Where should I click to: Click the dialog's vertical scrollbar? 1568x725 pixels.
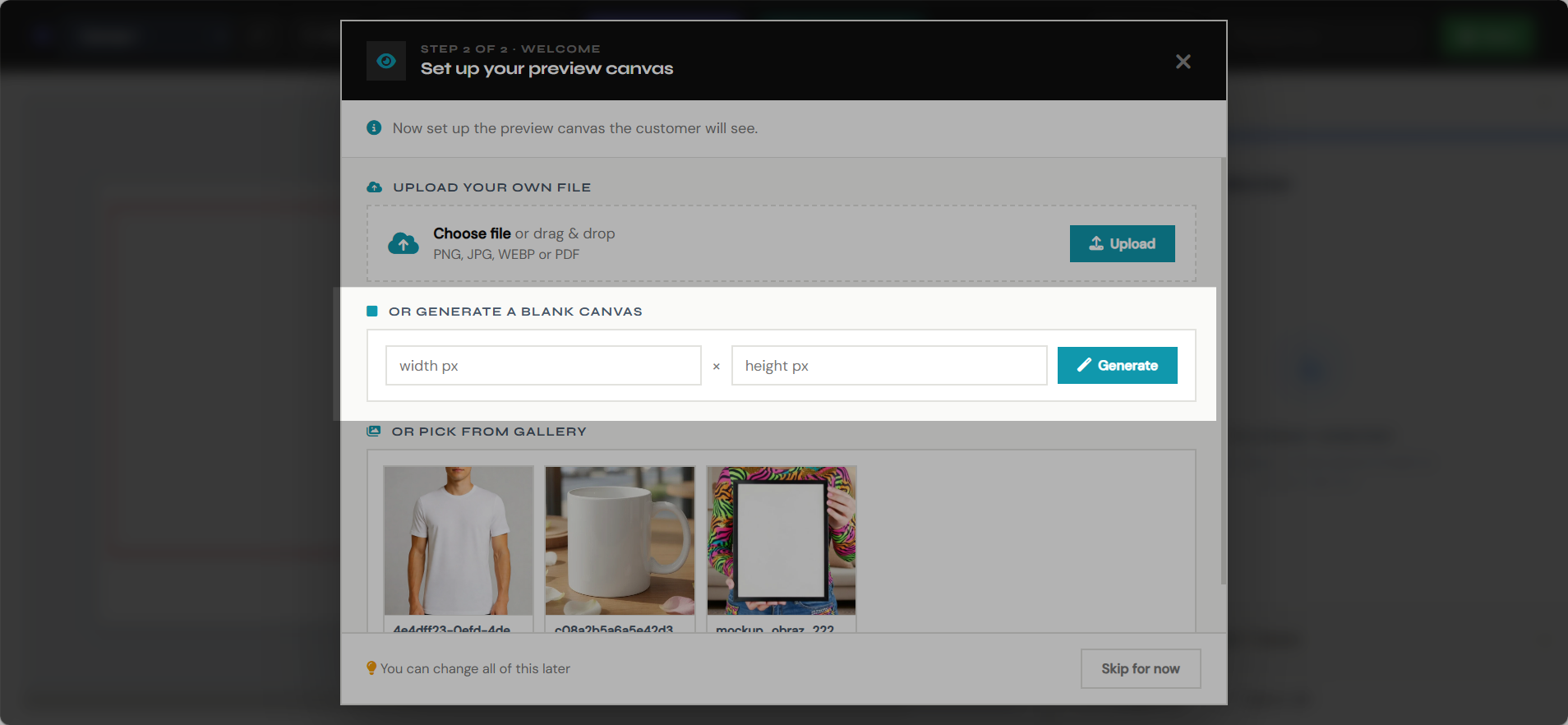pyautogui.click(x=1223, y=370)
